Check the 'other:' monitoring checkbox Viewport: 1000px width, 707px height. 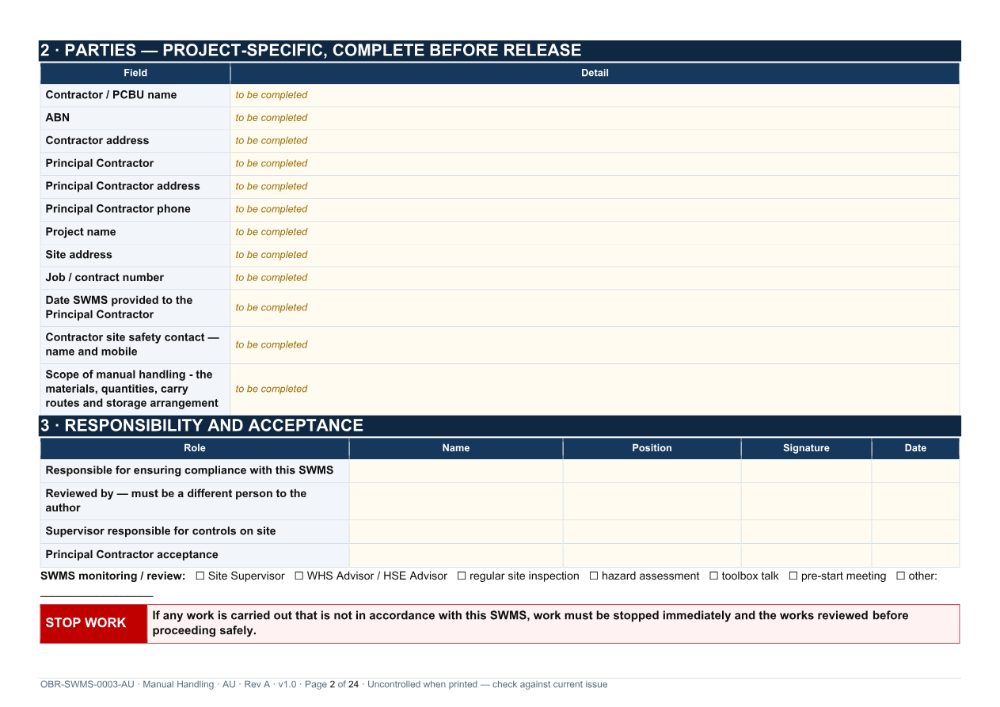pos(901,576)
